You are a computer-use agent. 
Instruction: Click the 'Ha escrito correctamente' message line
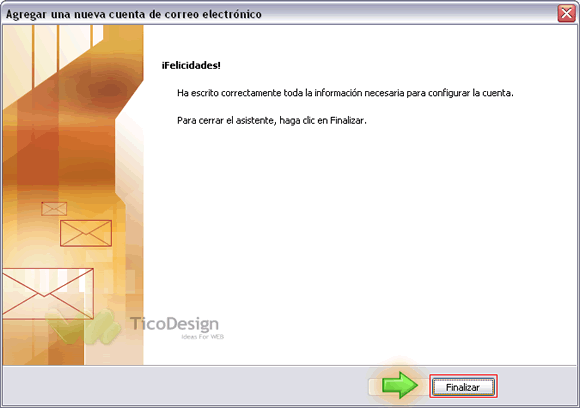tap(345, 93)
